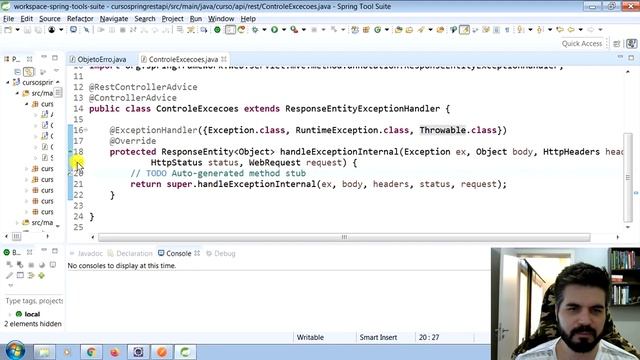The width and height of the screenshot is (640, 360).
Task: Open the File menu
Action: [8, 19]
